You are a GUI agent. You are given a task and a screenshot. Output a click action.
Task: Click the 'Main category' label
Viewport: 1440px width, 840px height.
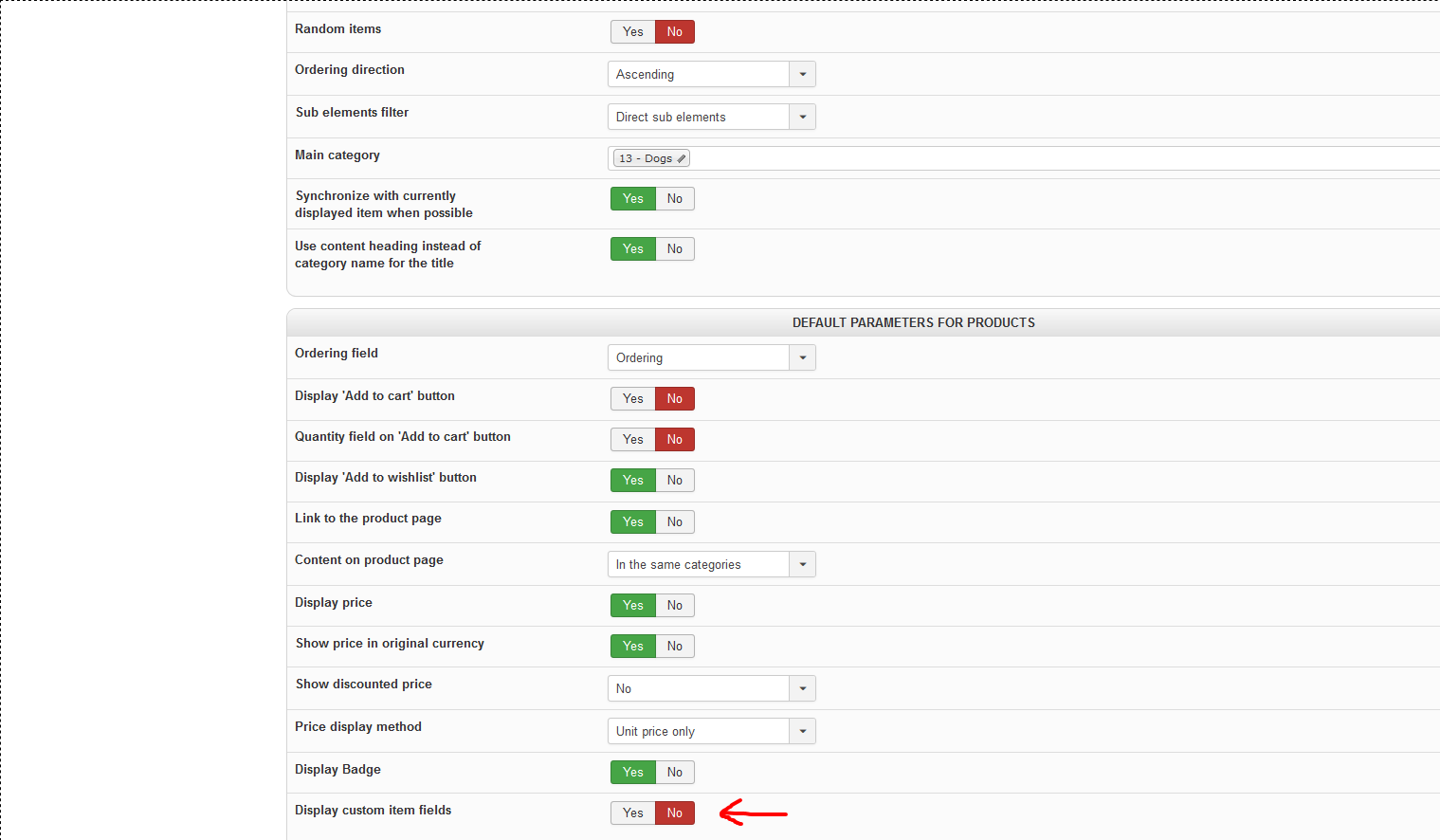pyautogui.click(x=337, y=155)
